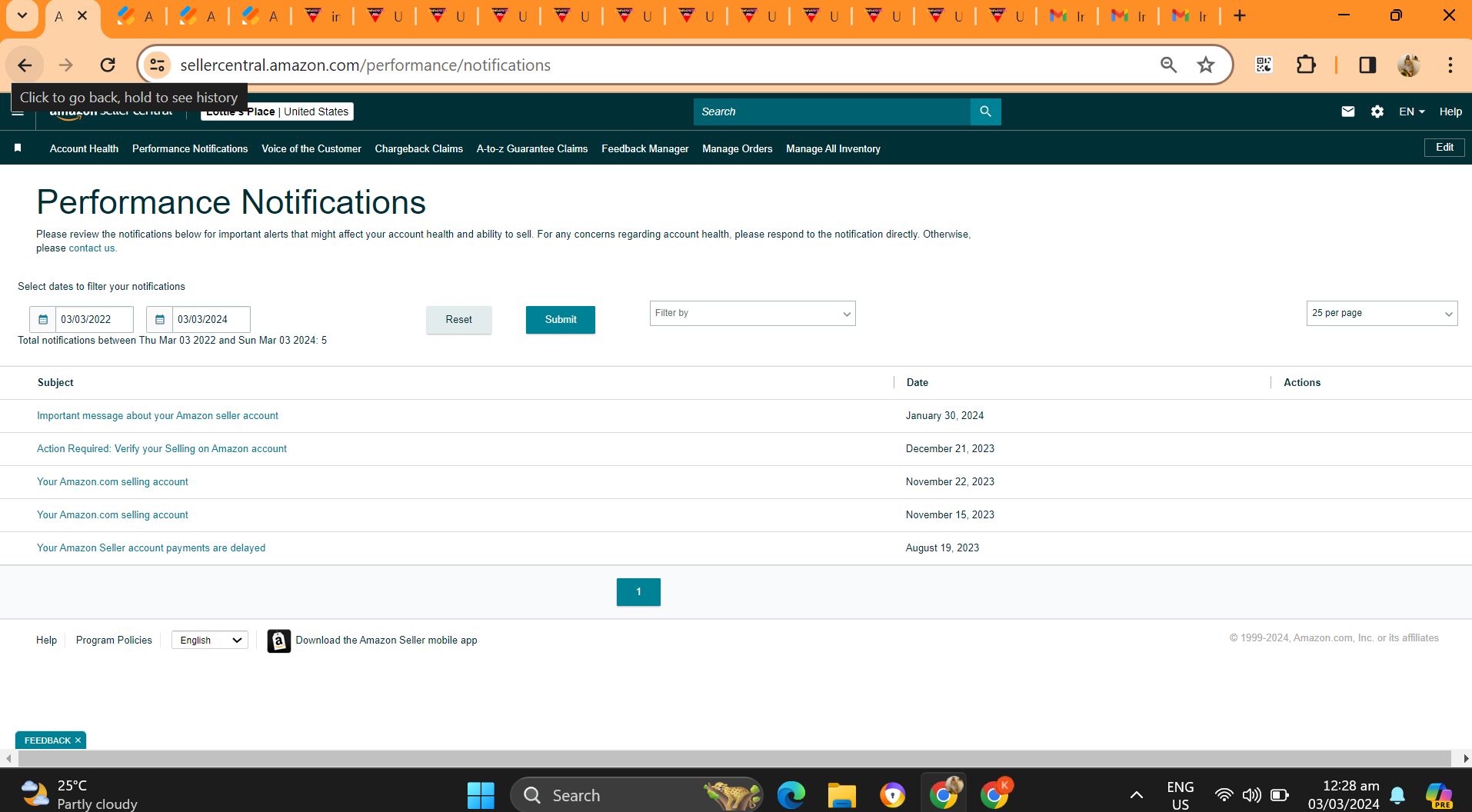
Task: Open the November 22 selling account notification
Action: tap(112, 482)
